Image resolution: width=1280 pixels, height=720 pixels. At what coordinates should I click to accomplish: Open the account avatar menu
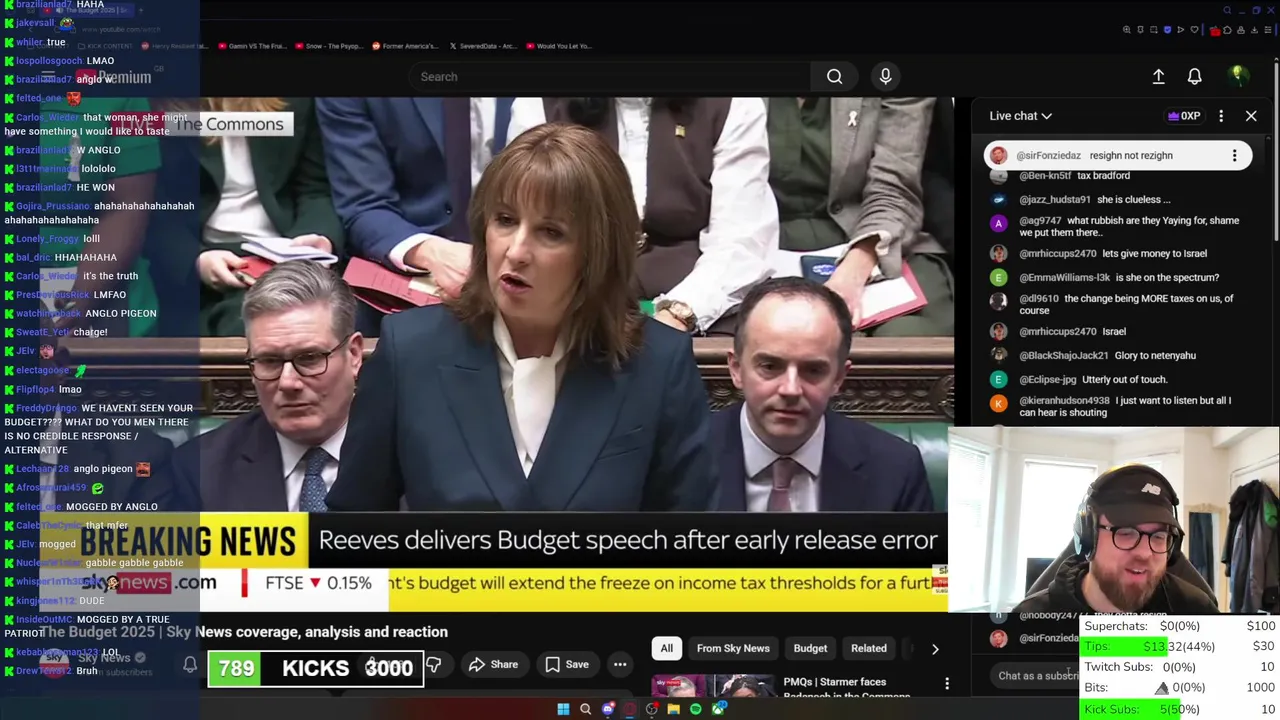click(x=1238, y=76)
